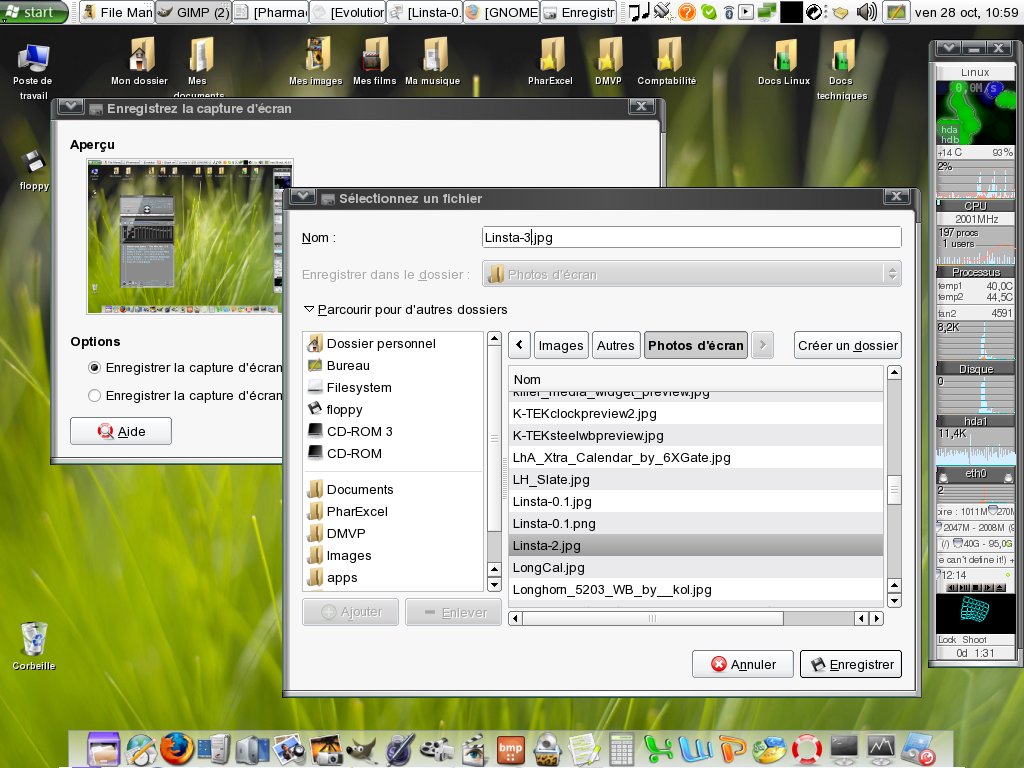The height and width of the screenshot is (768, 1024).
Task: Sort files by the 'Nom' column header
Action: tap(696, 379)
